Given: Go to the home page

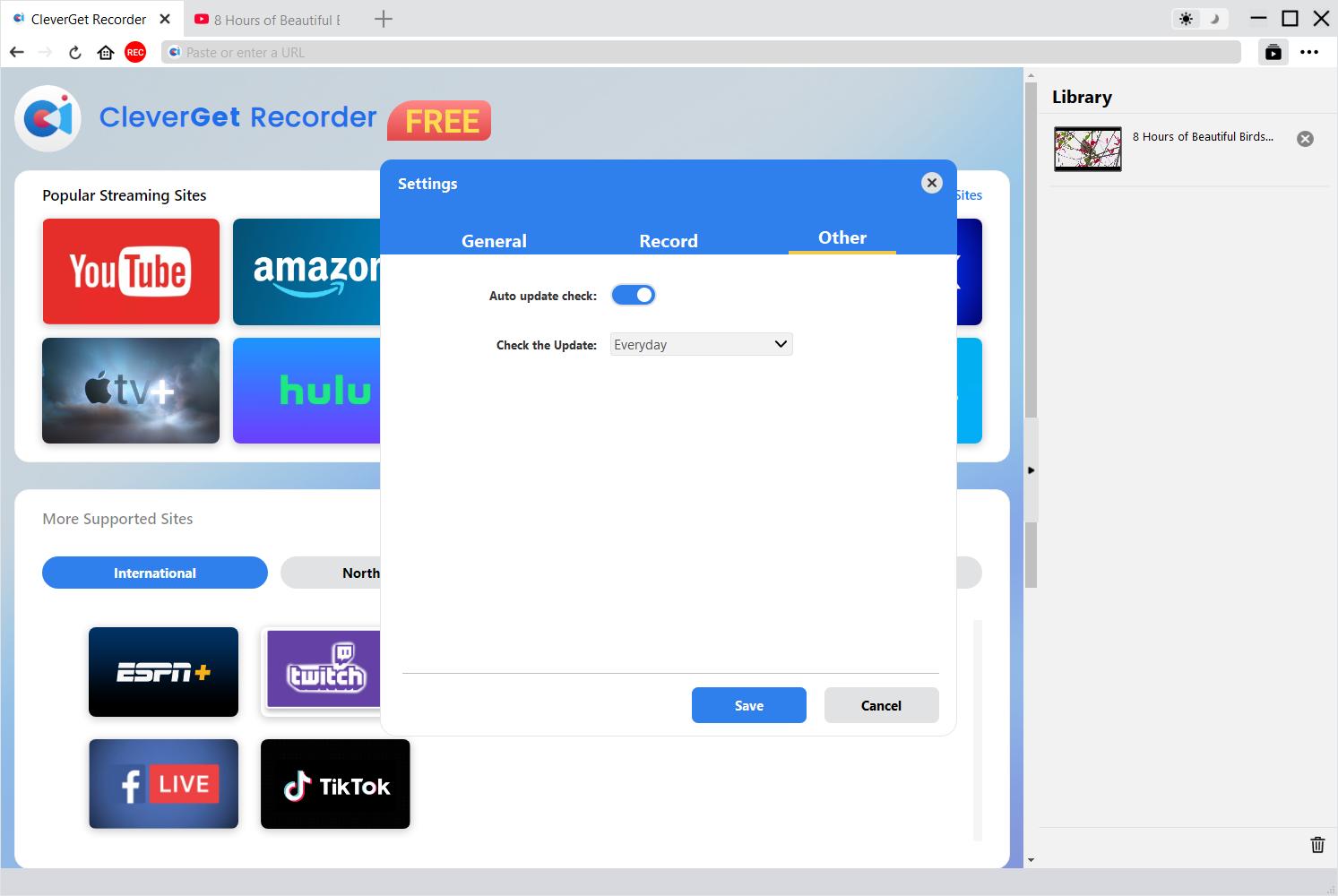Looking at the screenshot, I should click(106, 52).
